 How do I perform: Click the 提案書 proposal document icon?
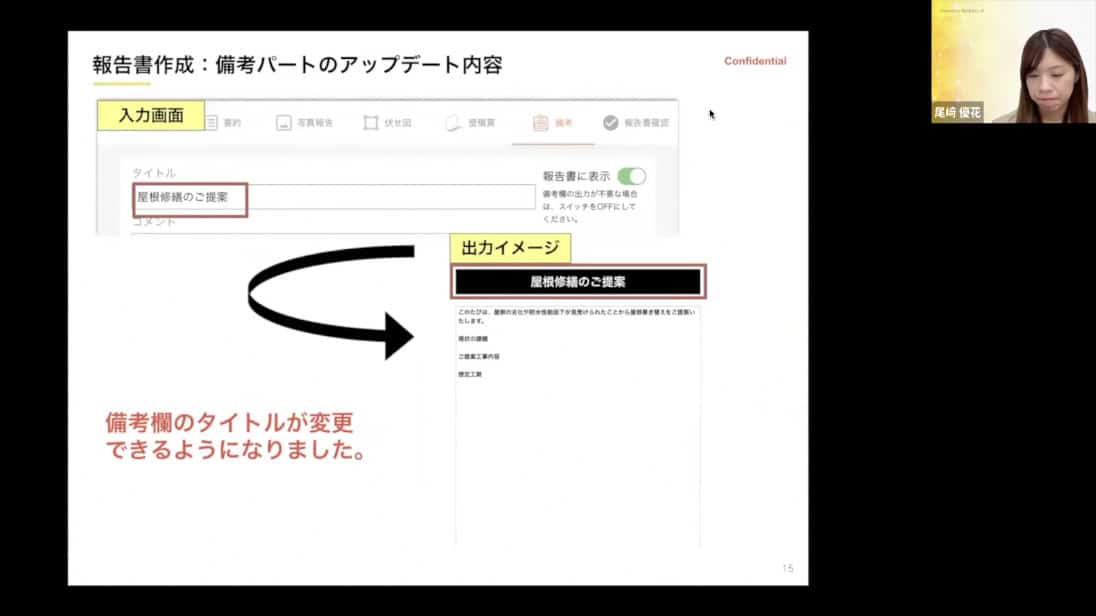tap(453, 123)
